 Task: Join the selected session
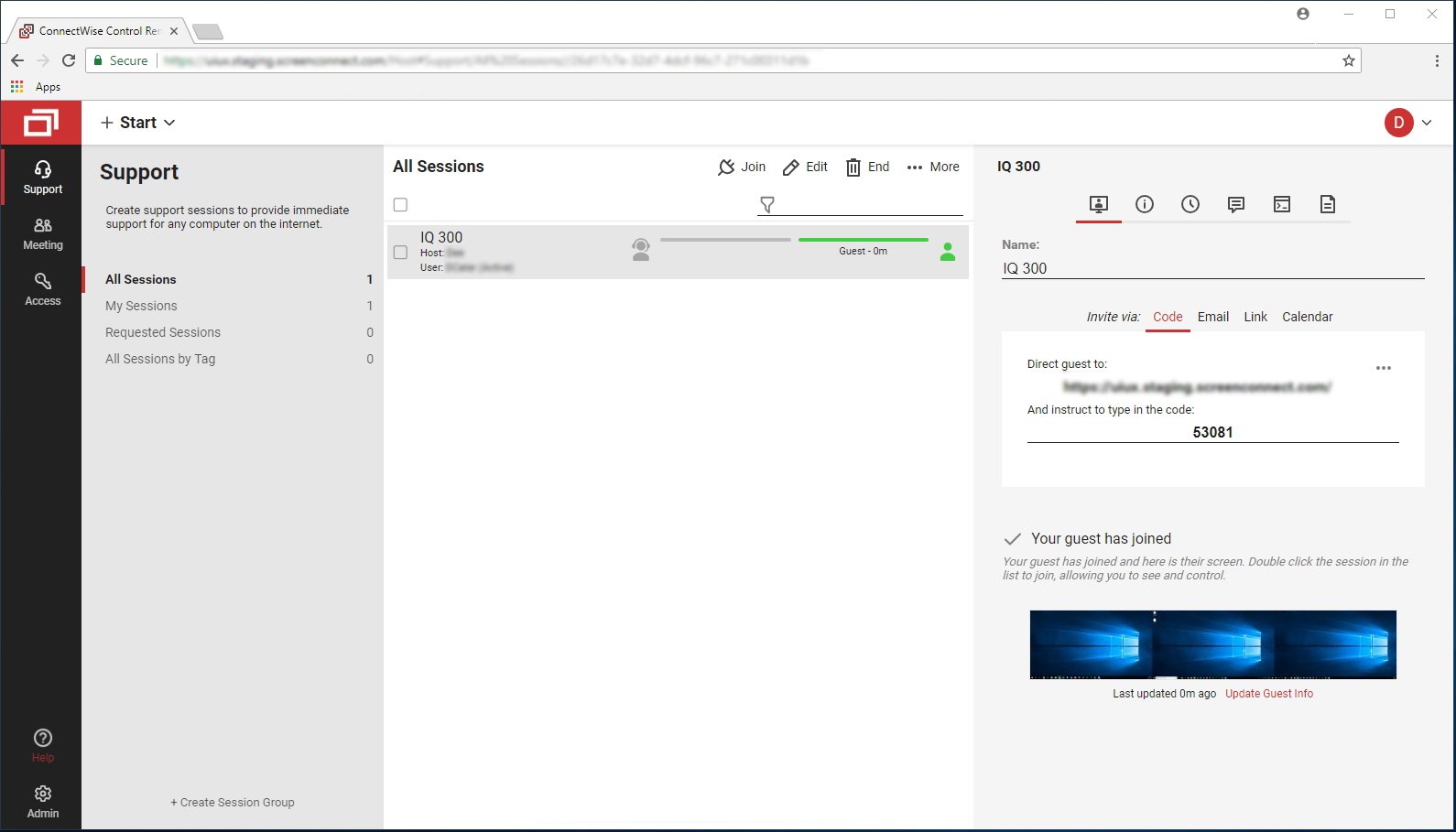(x=742, y=167)
